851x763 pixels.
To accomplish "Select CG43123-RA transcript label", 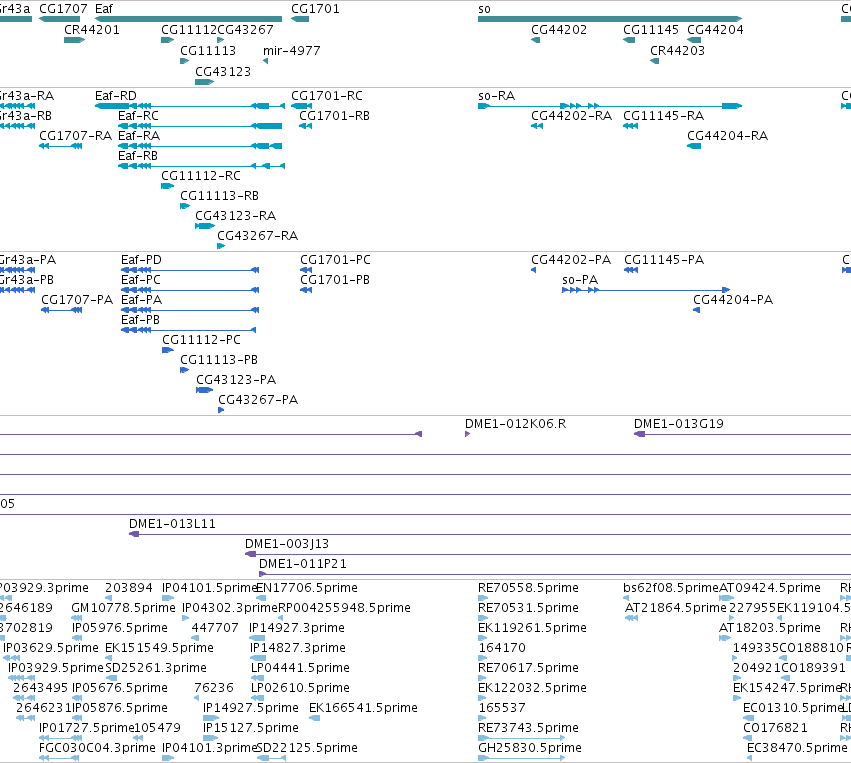I will tap(236, 217).
